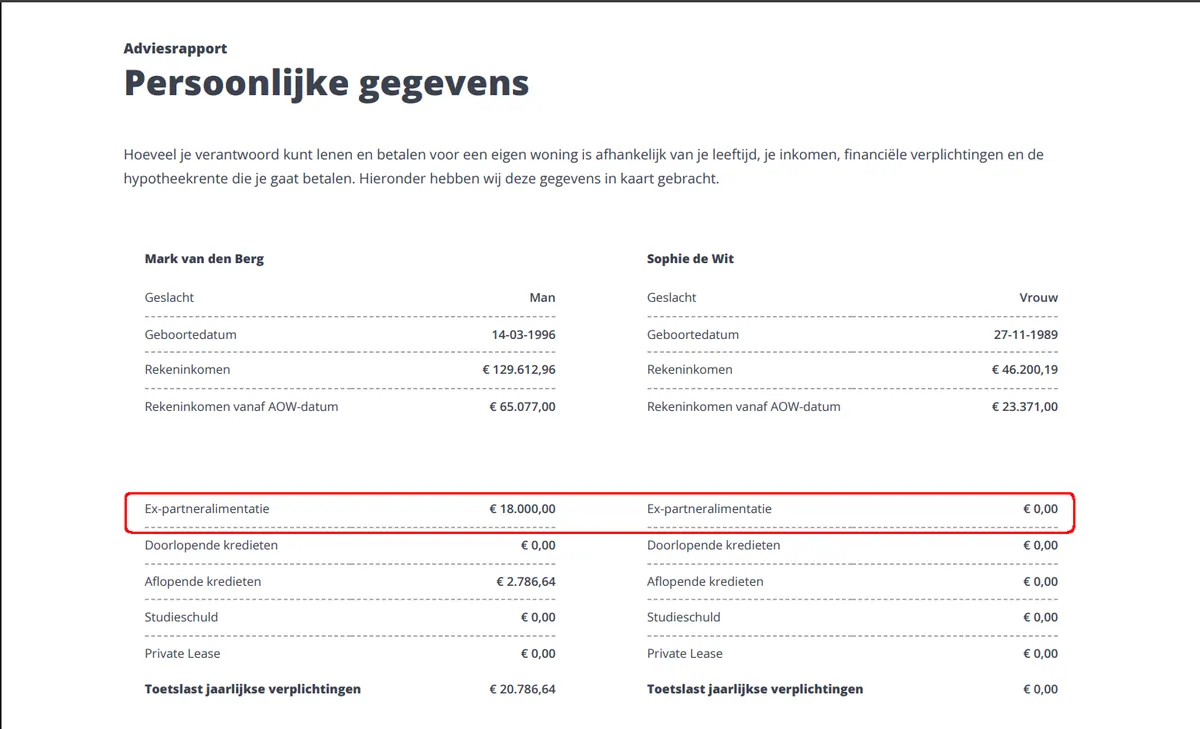Click the alimony amount '€ 18.000,00'
This screenshot has width=1200, height=729.
click(x=522, y=509)
